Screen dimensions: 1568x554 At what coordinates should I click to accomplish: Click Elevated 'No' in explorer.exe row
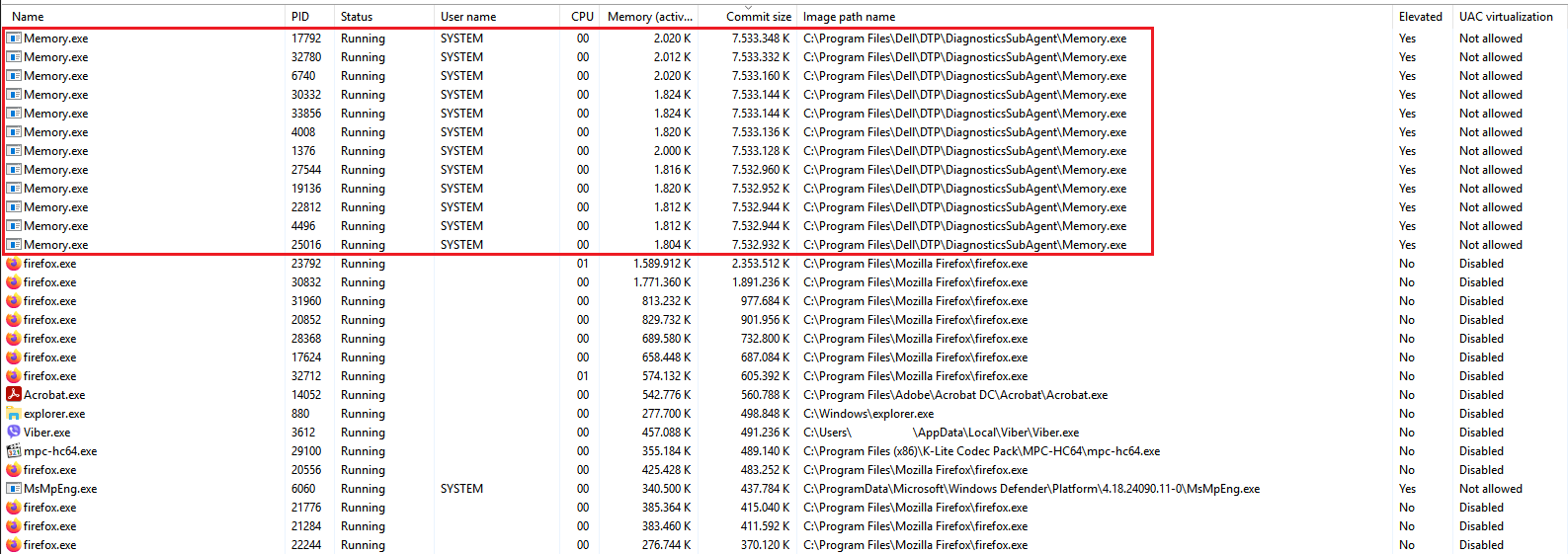click(x=1407, y=414)
